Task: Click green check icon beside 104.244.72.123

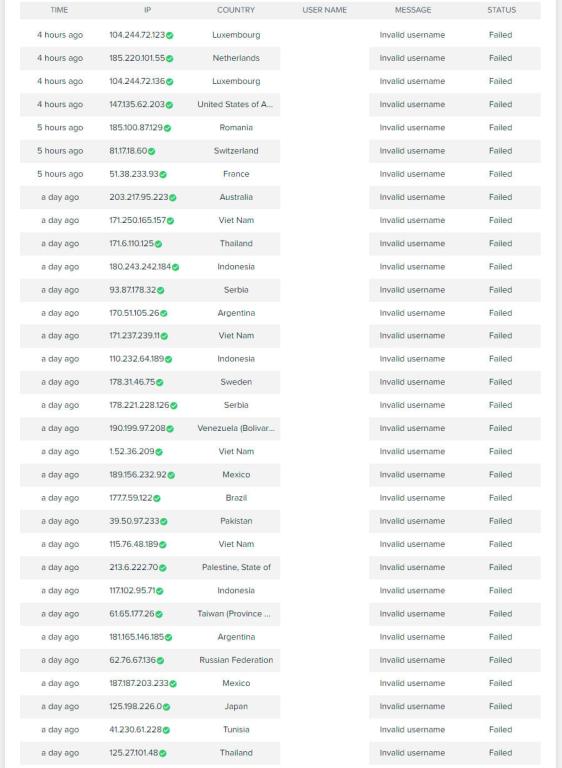Action: (x=170, y=35)
